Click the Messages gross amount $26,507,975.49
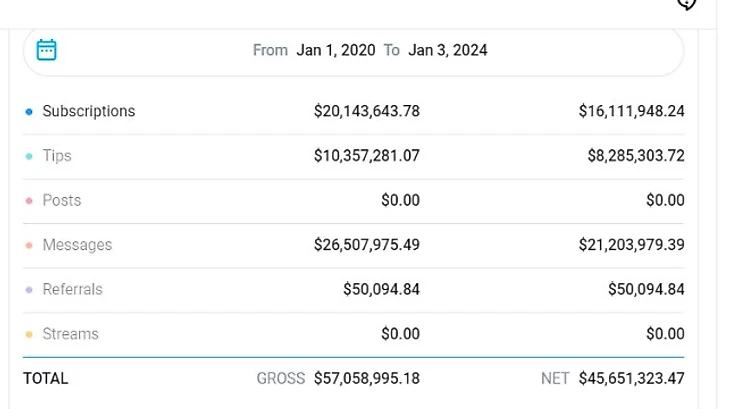This screenshot has width=730, height=409. click(x=367, y=245)
